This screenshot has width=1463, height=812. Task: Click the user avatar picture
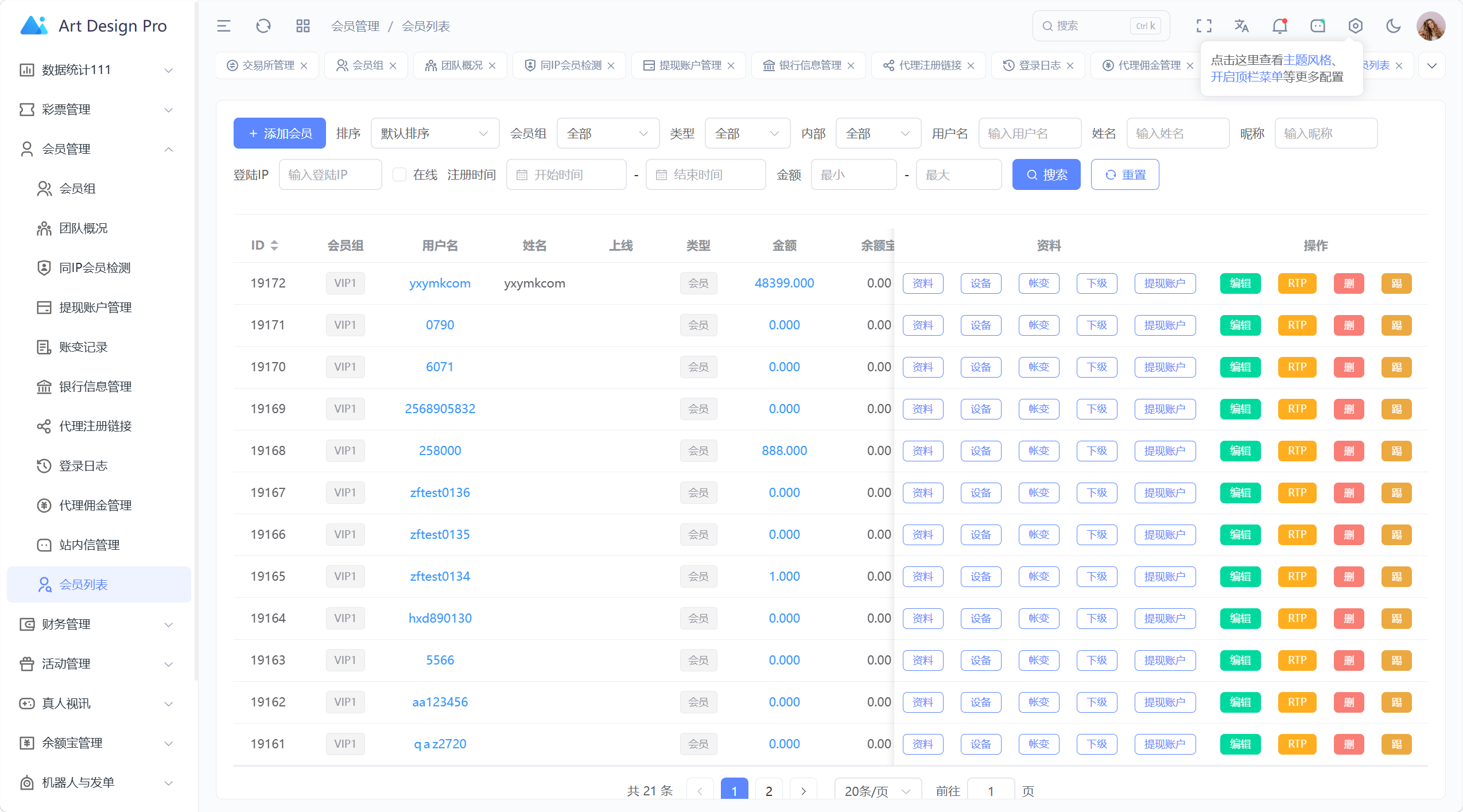point(1430,26)
